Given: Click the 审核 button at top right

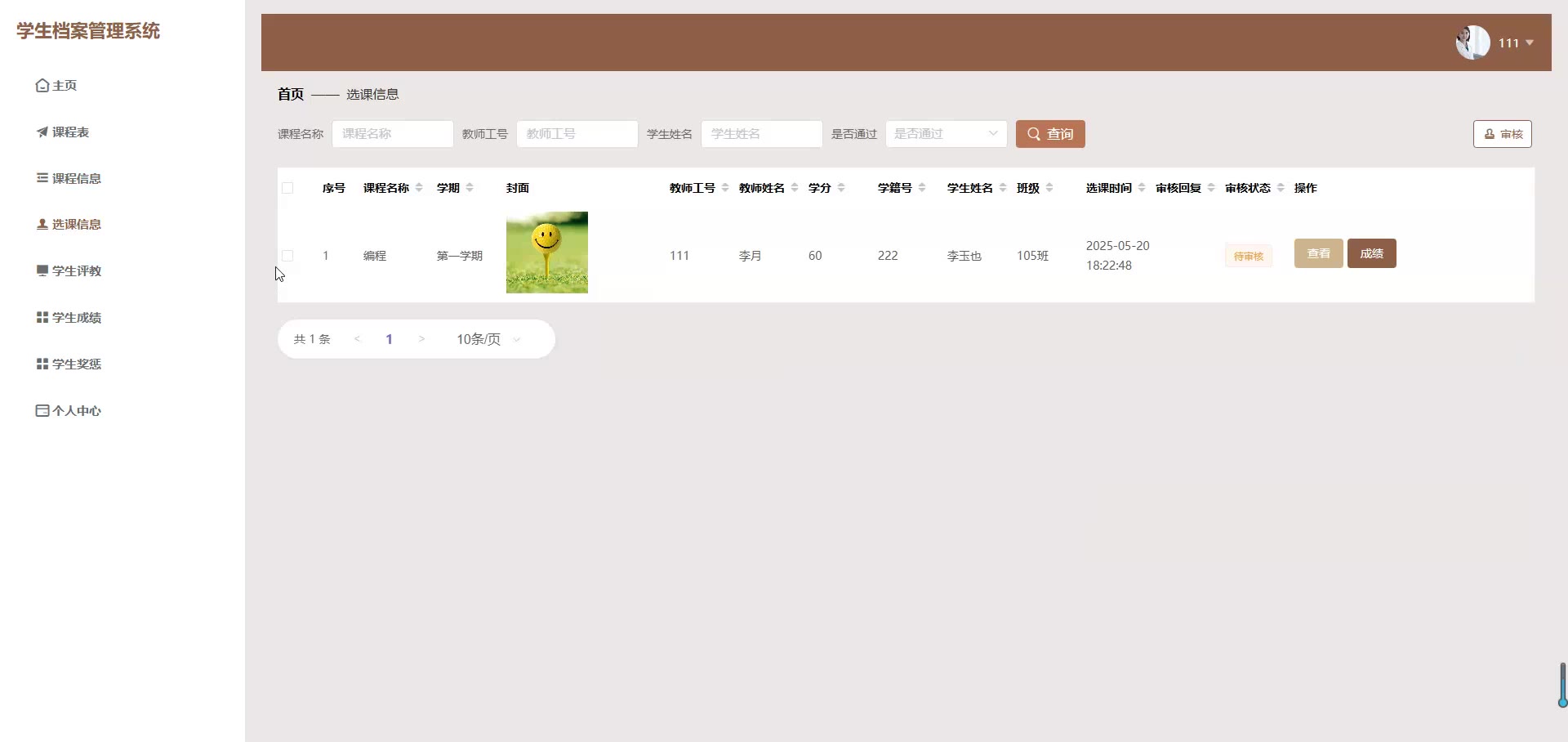Looking at the screenshot, I should tap(1502, 134).
